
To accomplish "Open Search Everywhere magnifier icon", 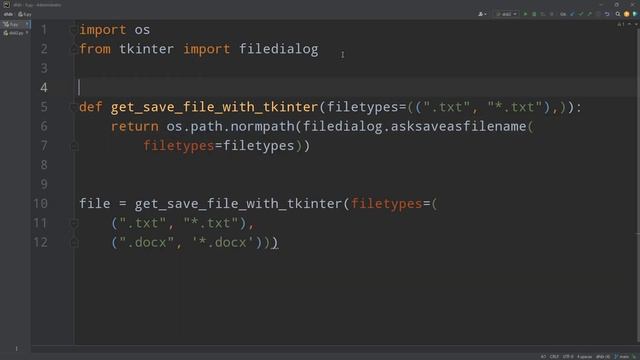I will pyautogui.click(x=618, y=14).
